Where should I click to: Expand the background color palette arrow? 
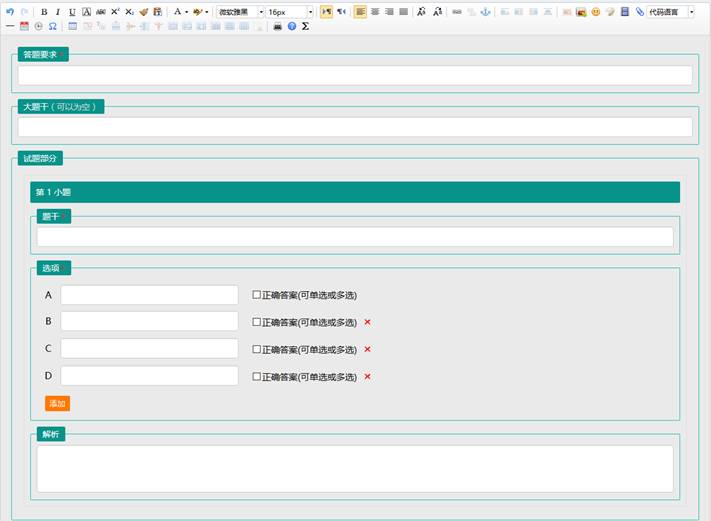207,12
